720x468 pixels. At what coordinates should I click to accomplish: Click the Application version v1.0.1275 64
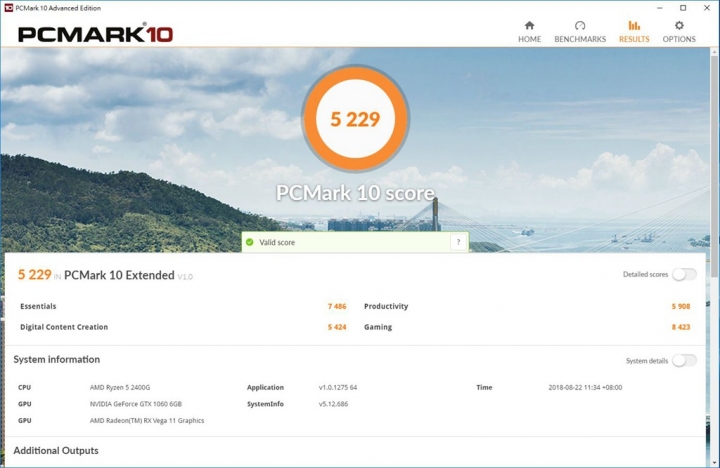338,387
